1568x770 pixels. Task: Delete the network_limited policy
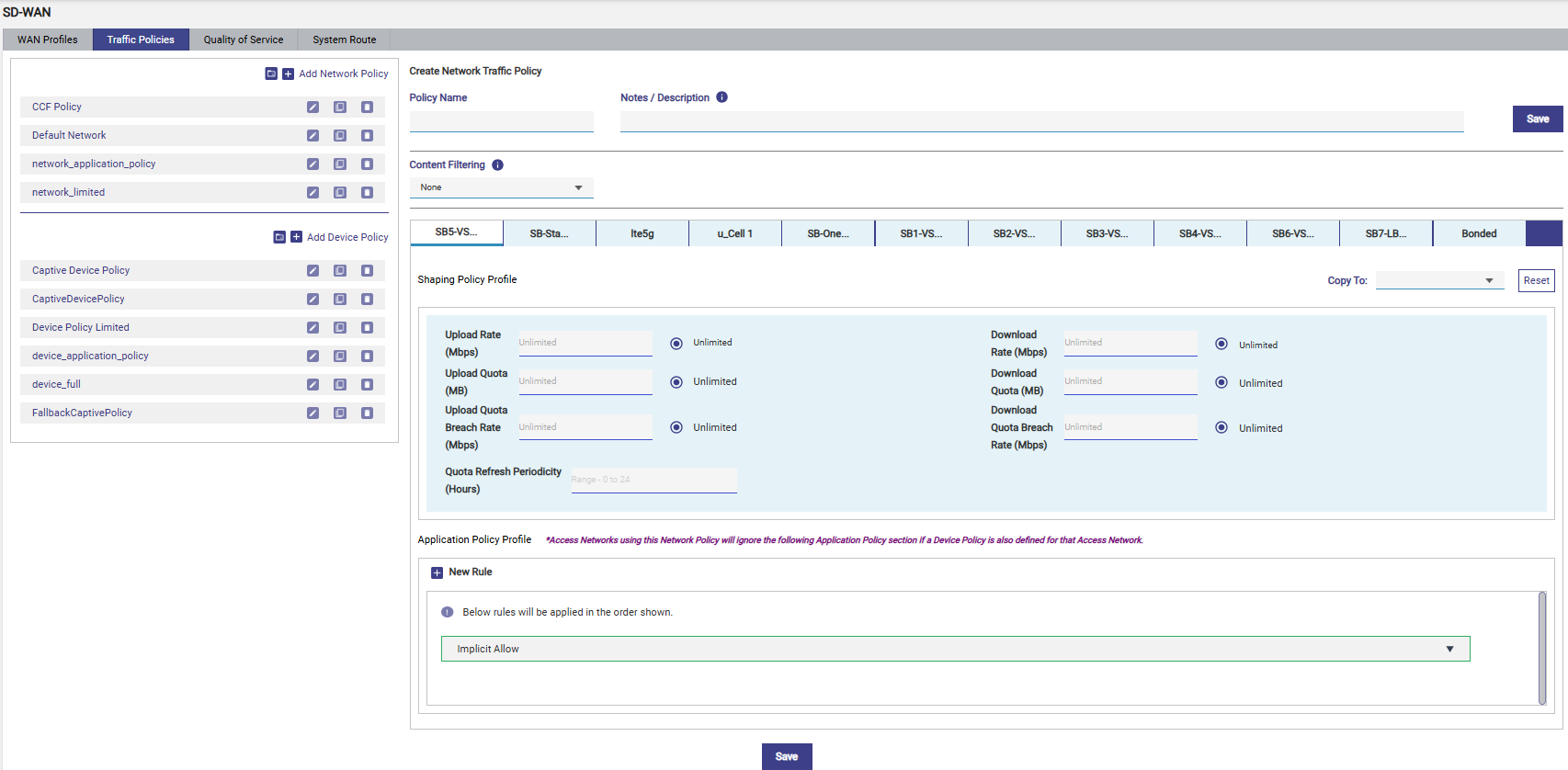pyautogui.click(x=367, y=192)
